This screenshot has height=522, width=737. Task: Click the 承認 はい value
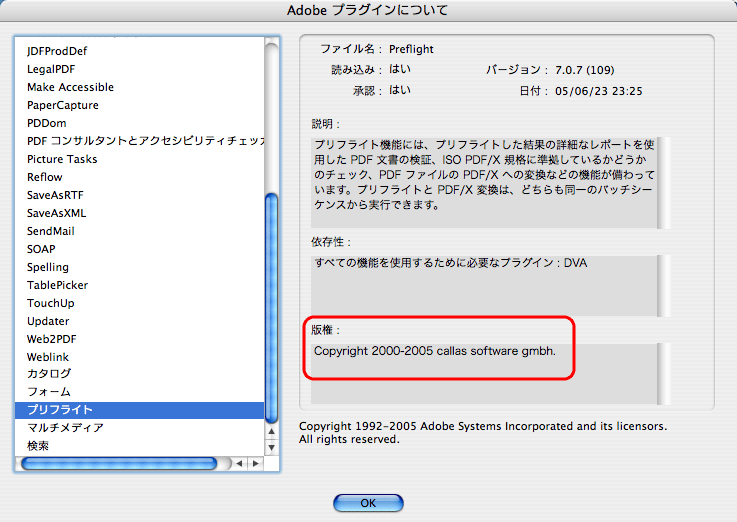(x=400, y=90)
